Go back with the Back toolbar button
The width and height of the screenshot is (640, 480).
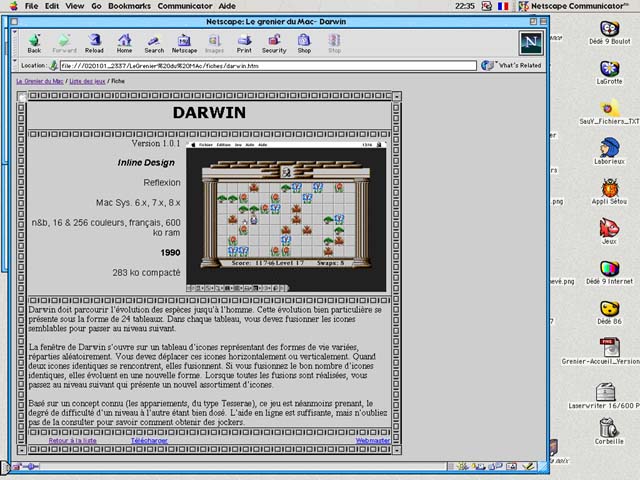[x=34, y=43]
